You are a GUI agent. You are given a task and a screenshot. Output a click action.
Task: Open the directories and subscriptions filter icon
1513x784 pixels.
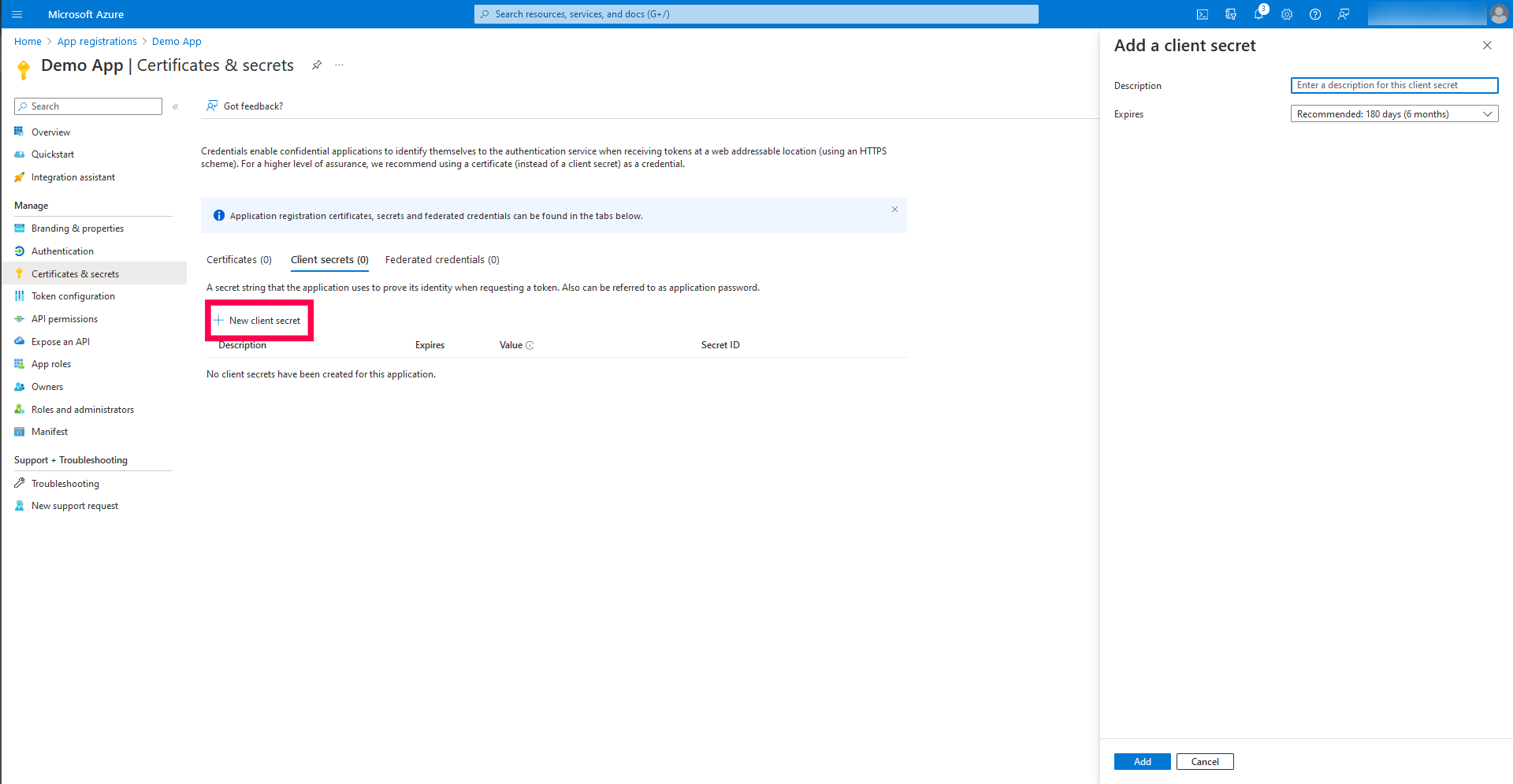pyautogui.click(x=1230, y=14)
